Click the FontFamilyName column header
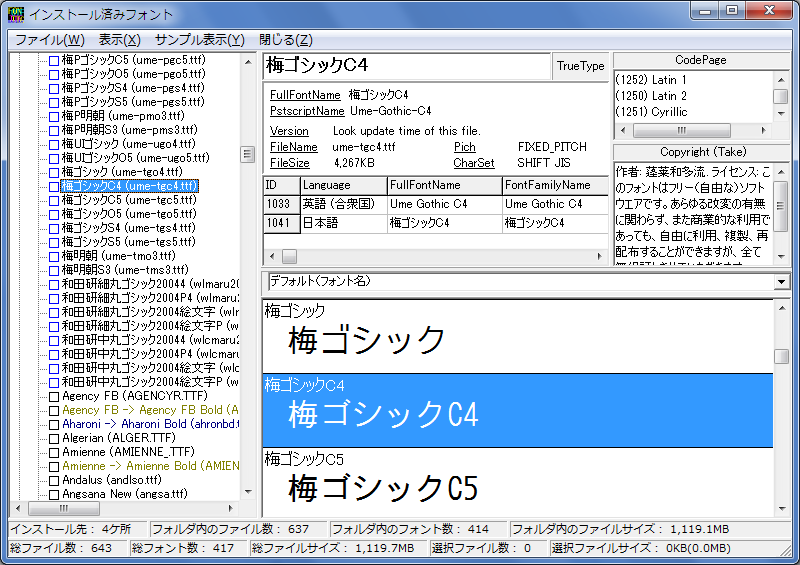Image resolution: width=800 pixels, height=565 pixels. (555, 185)
